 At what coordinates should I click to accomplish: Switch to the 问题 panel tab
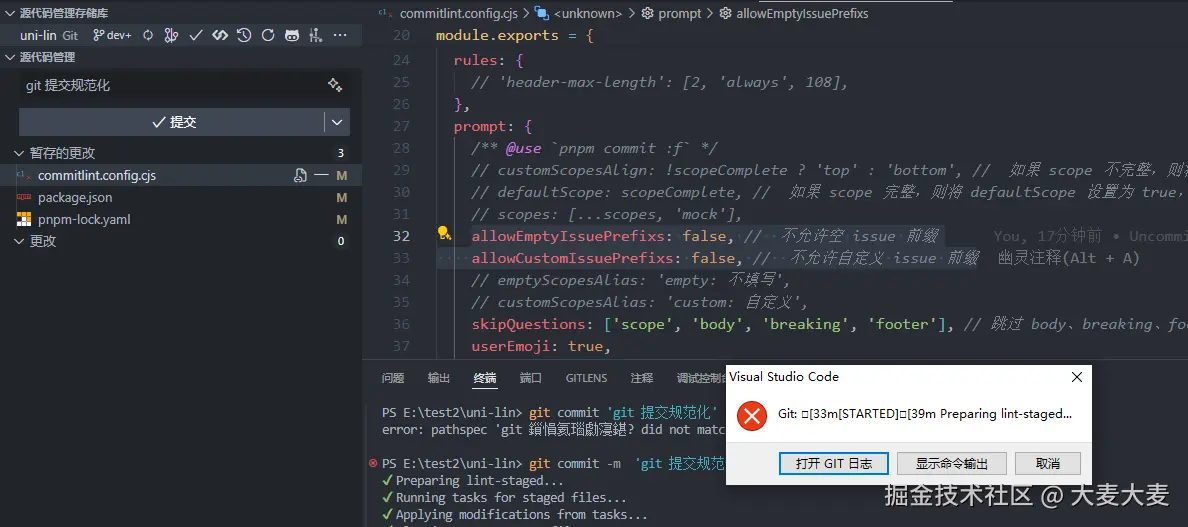[x=392, y=378]
